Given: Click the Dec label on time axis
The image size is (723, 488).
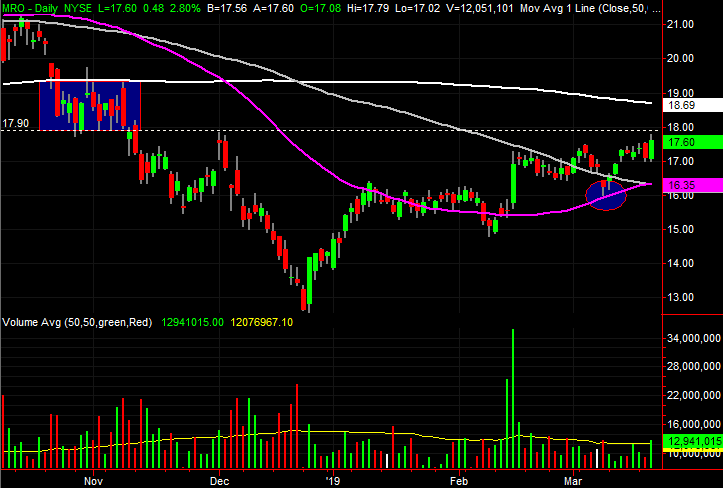Looking at the screenshot, I should click(219, 481).
